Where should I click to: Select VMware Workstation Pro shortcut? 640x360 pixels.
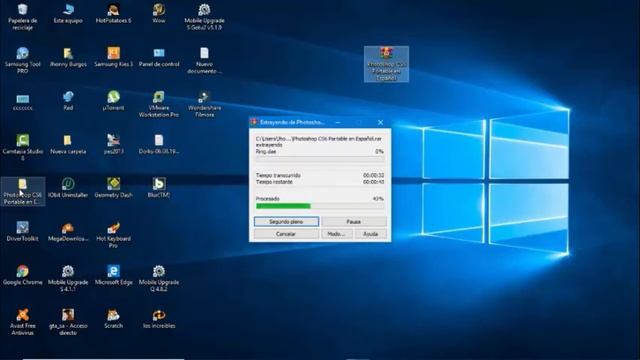pyautogui.click(x=159, y=104)
